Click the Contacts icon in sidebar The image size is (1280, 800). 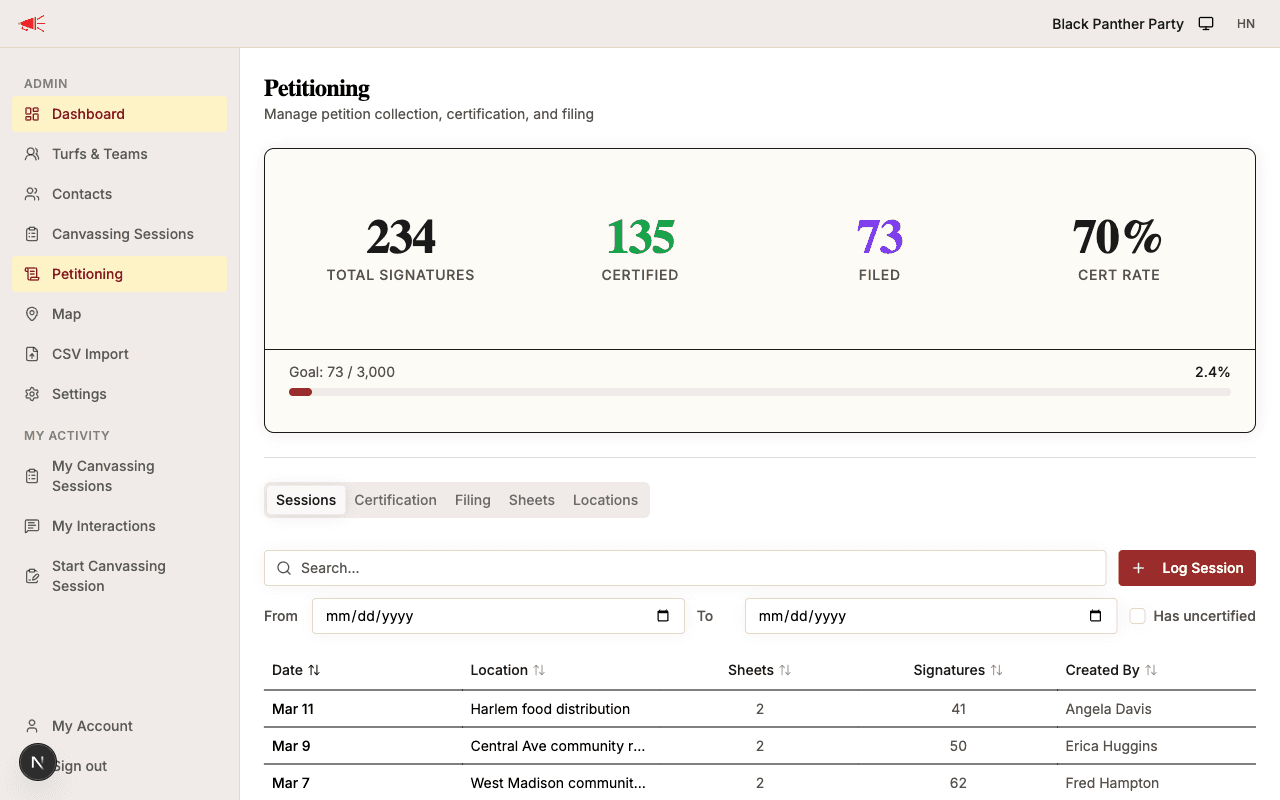click(32, 194)
